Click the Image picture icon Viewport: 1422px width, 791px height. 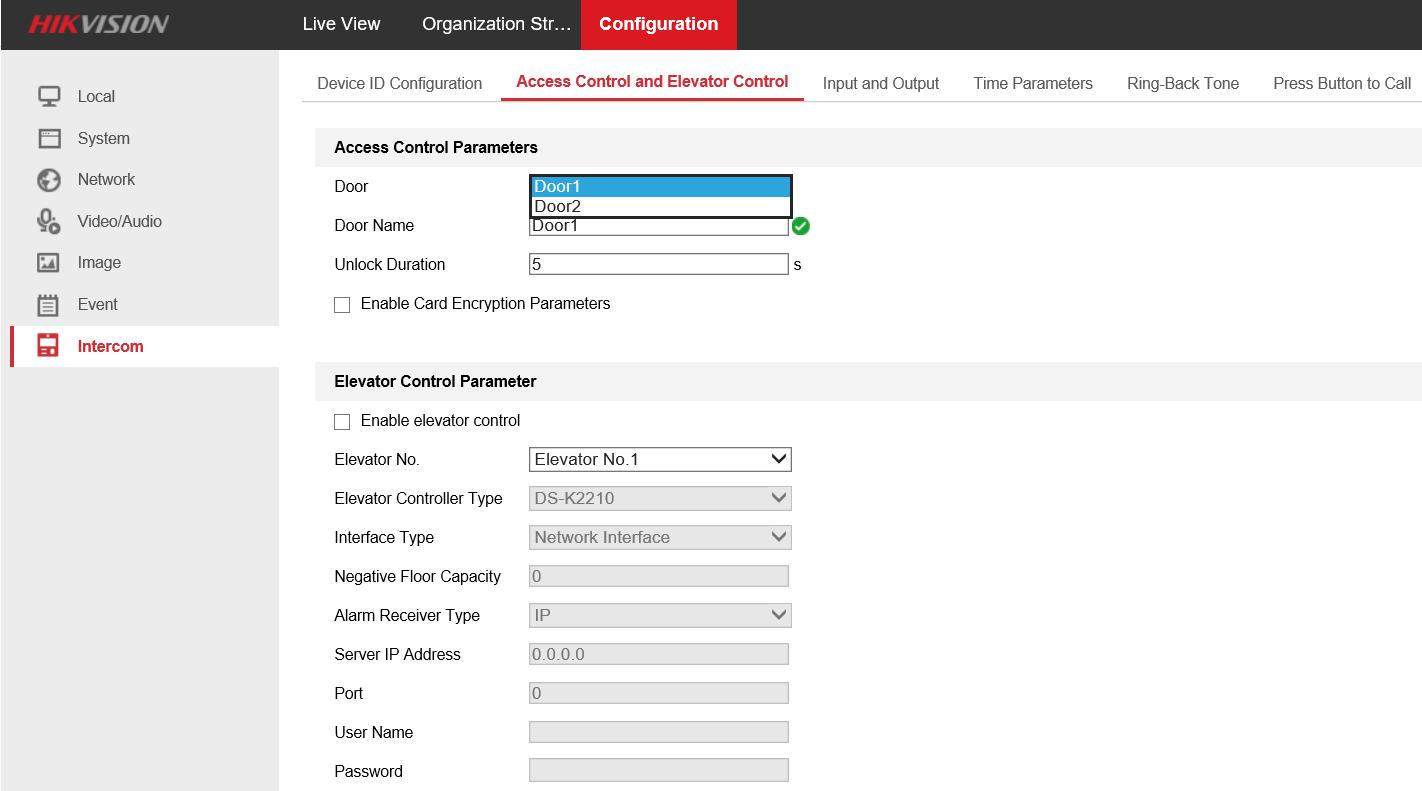49,263
